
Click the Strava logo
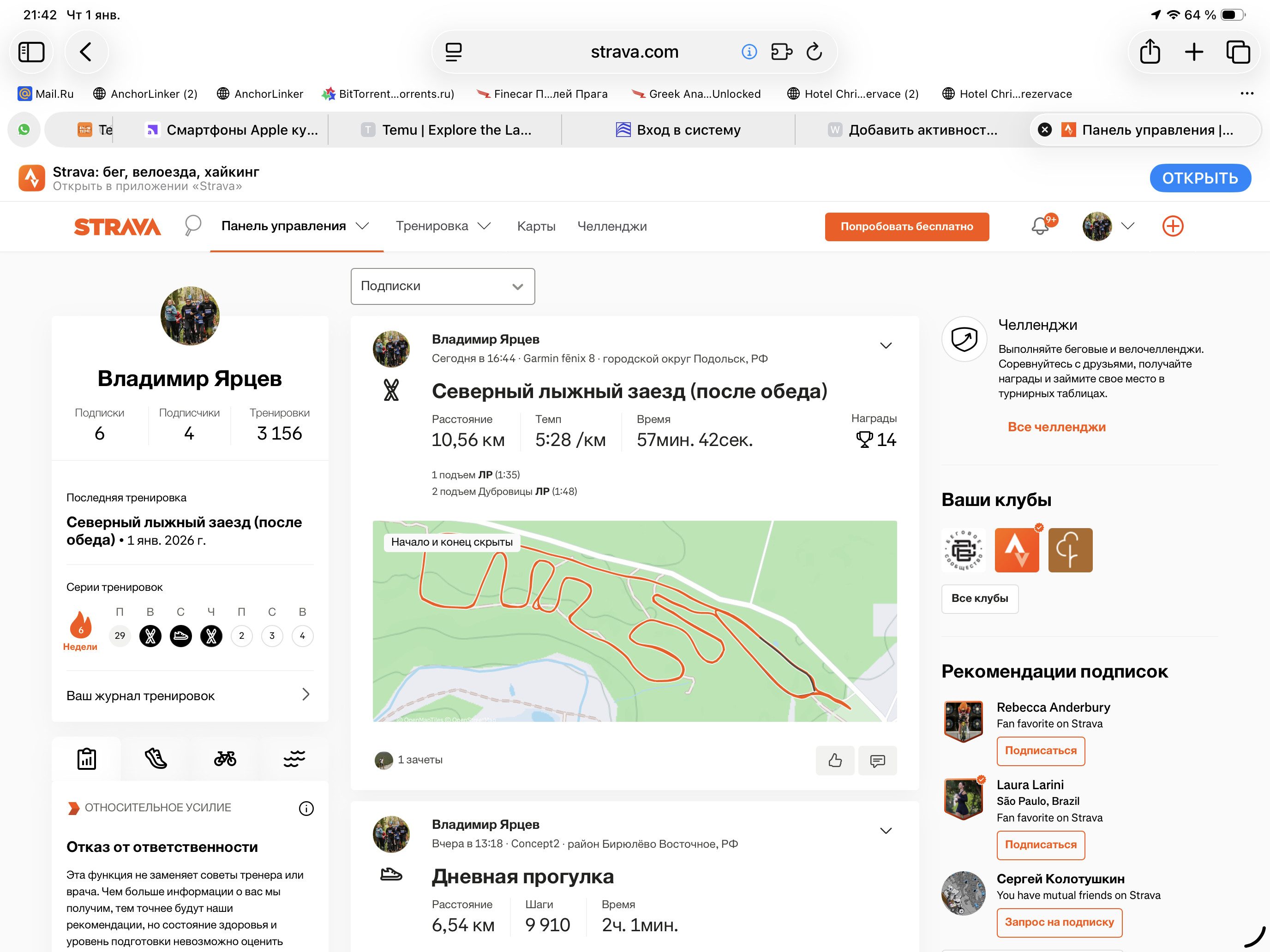pyautogui.click(x=118, y=226)
